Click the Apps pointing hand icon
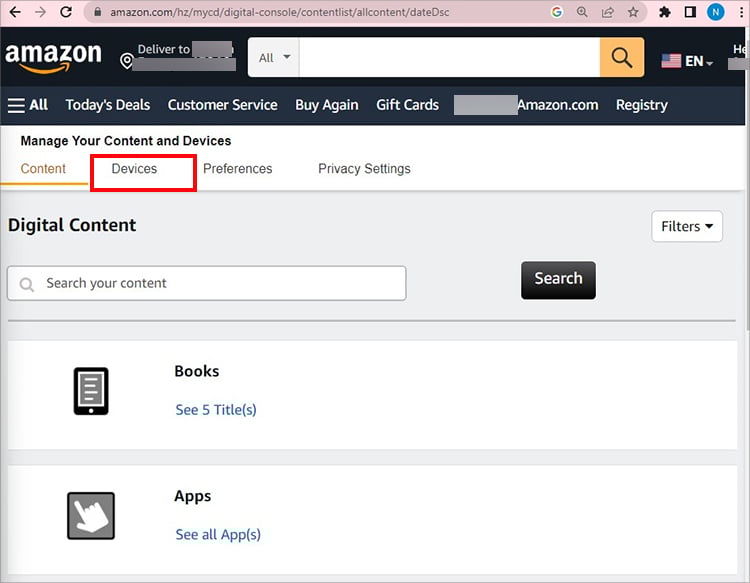This screenshot has height=583, width=750. click(91, 516)
